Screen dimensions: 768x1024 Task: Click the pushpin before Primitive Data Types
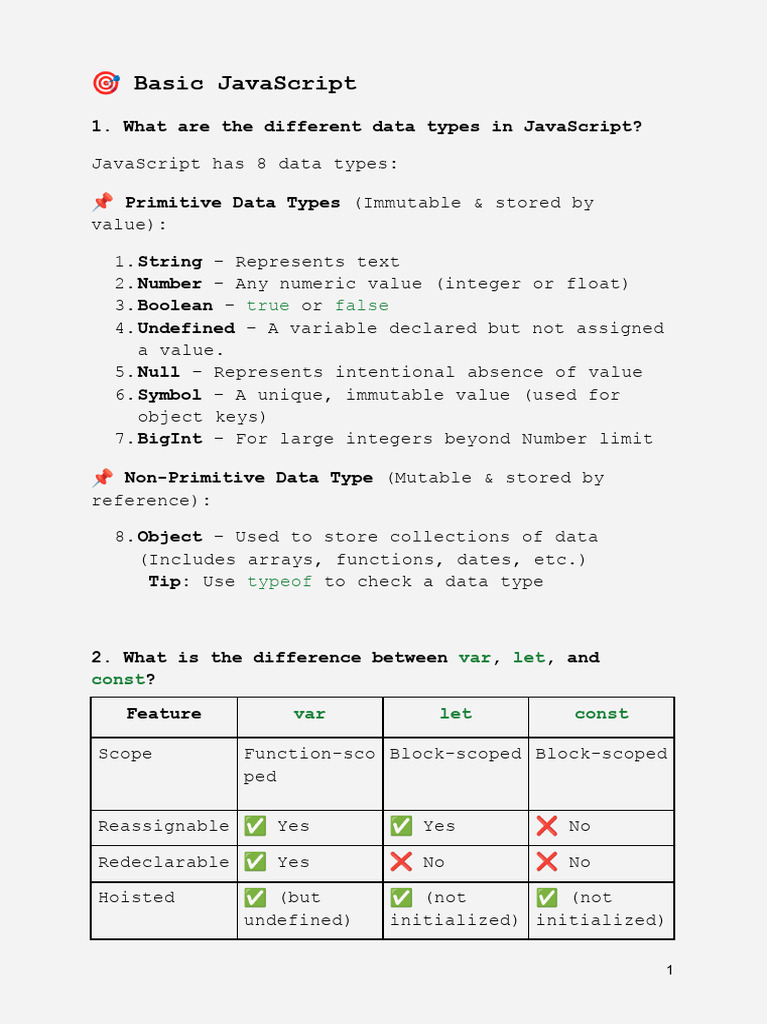click(x=102, y=202)
